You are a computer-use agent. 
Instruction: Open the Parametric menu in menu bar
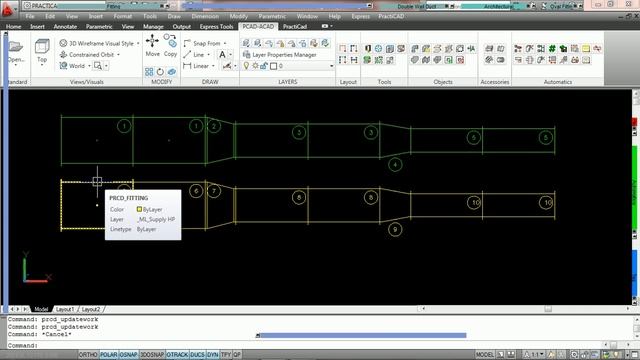click(272, 16)
